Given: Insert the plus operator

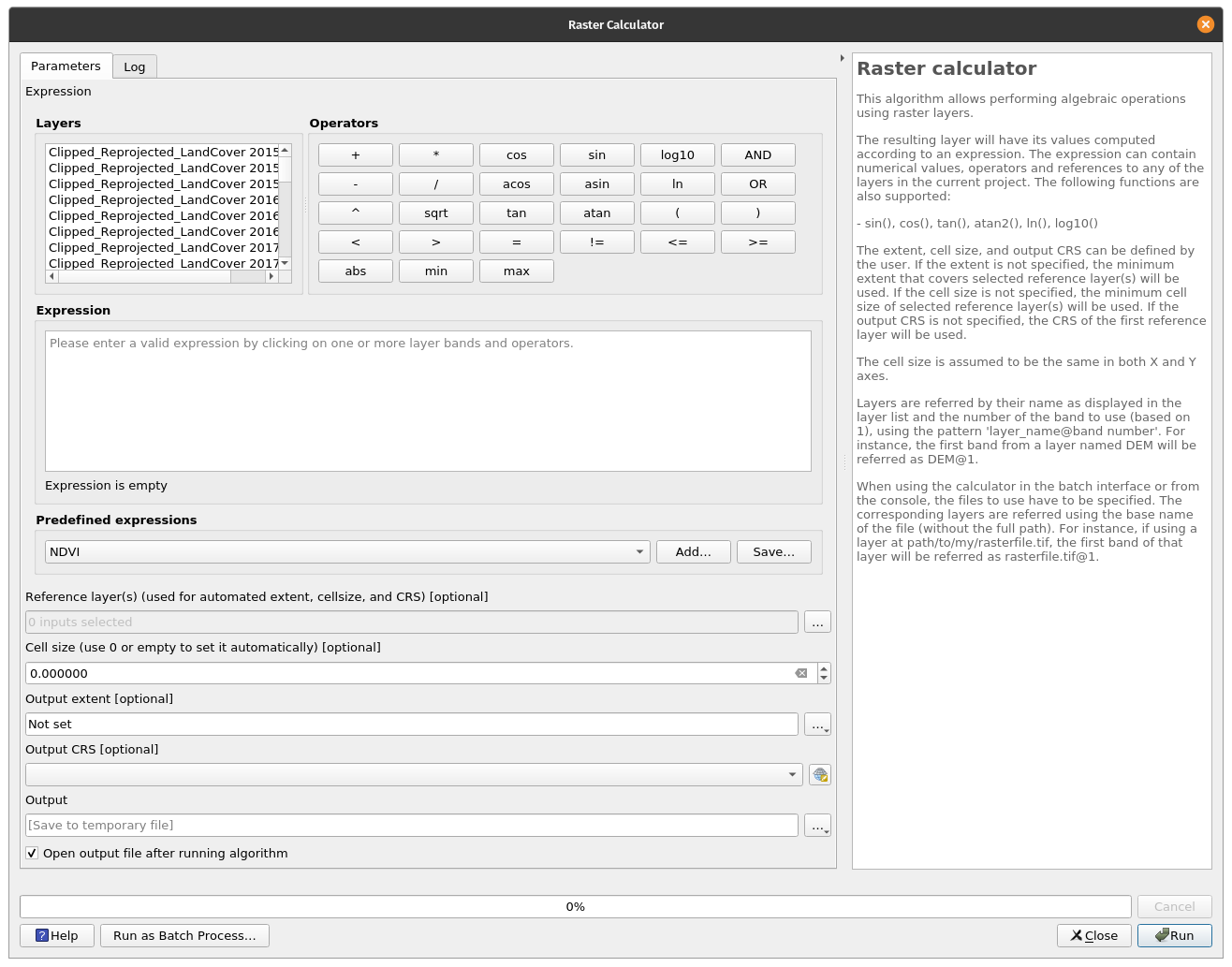Looking at the screenshot, I should click(356, 155).
